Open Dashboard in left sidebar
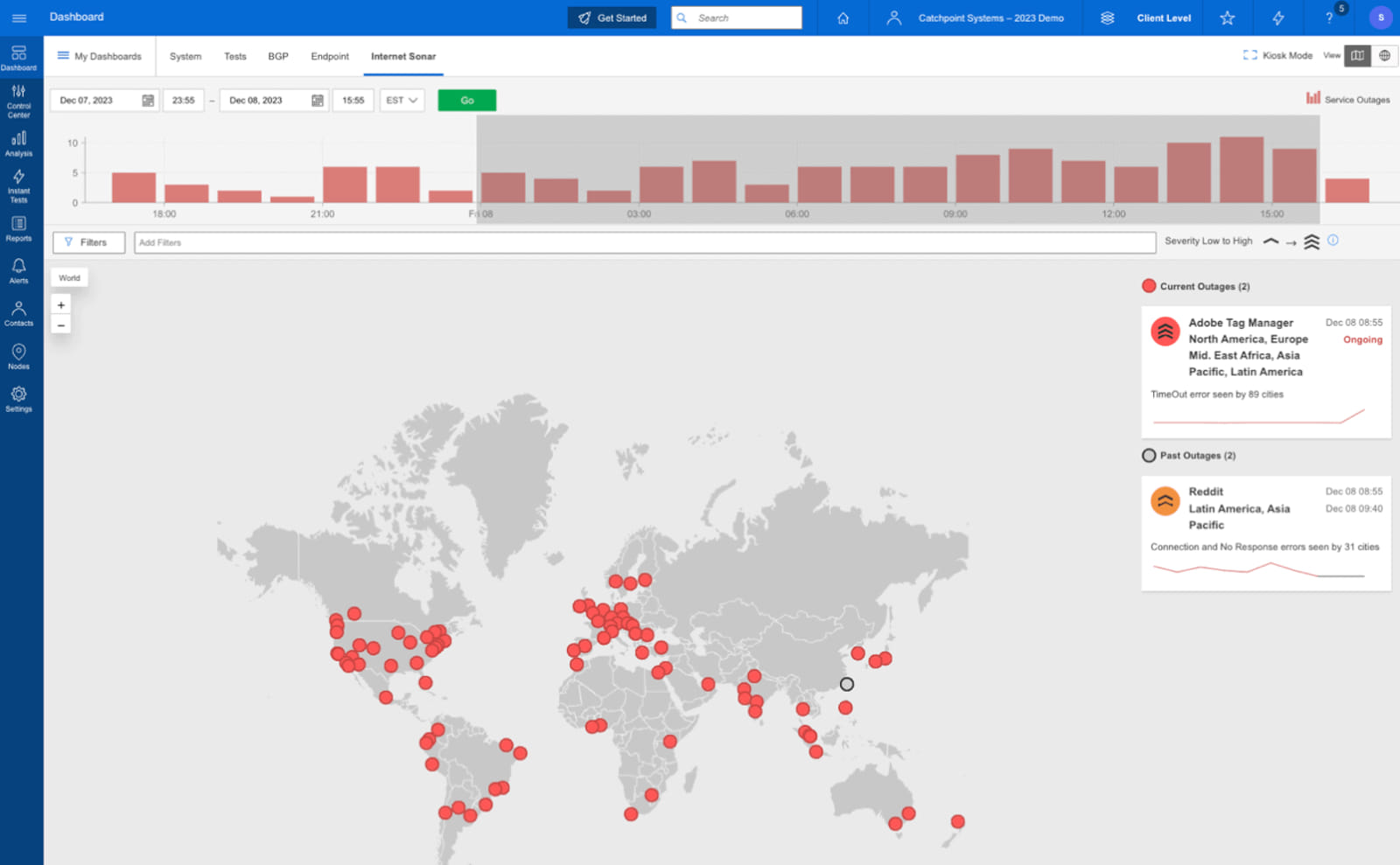Screen dimensions: 1400x865 [18, 58]
